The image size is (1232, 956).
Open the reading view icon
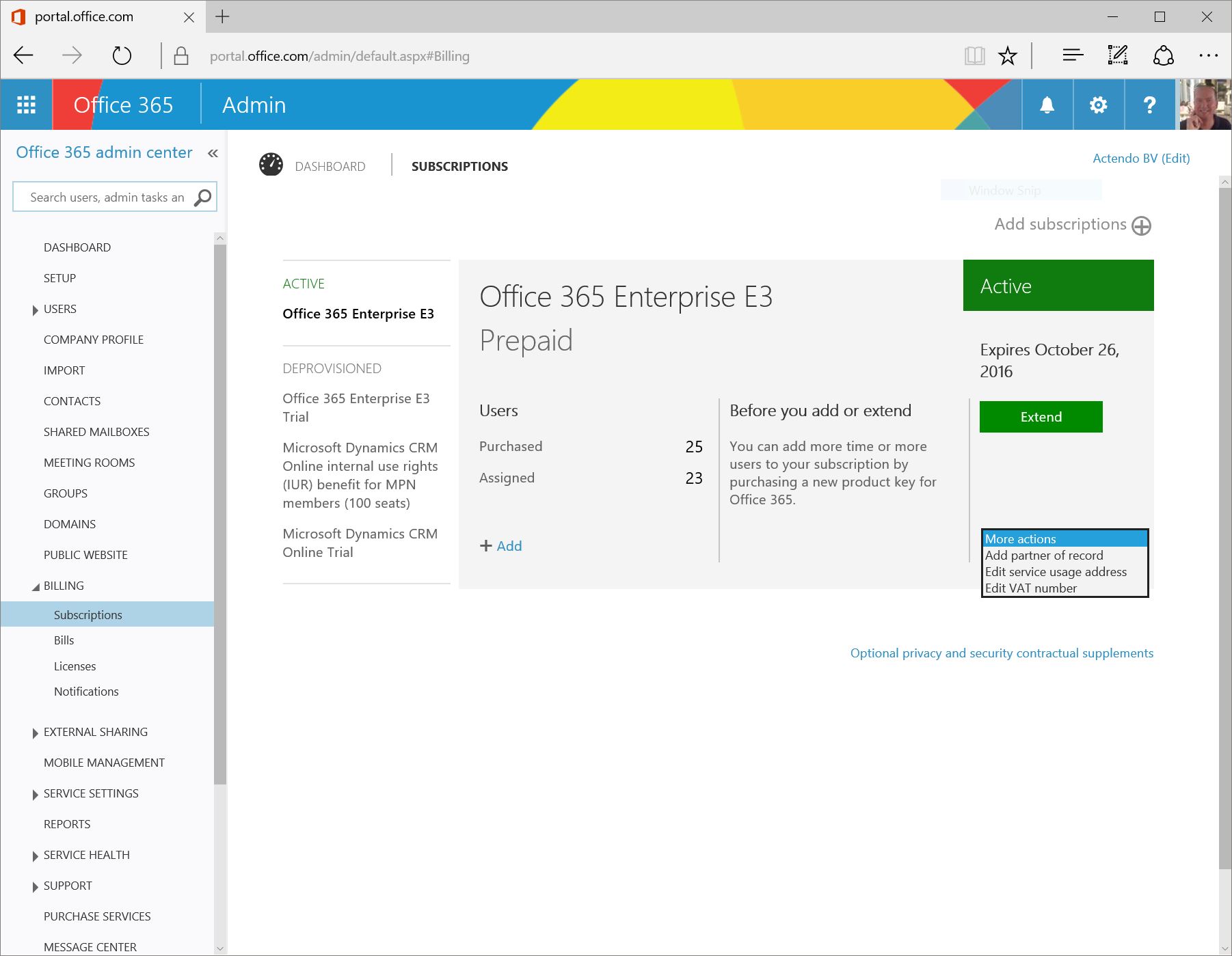coord(974,55)
